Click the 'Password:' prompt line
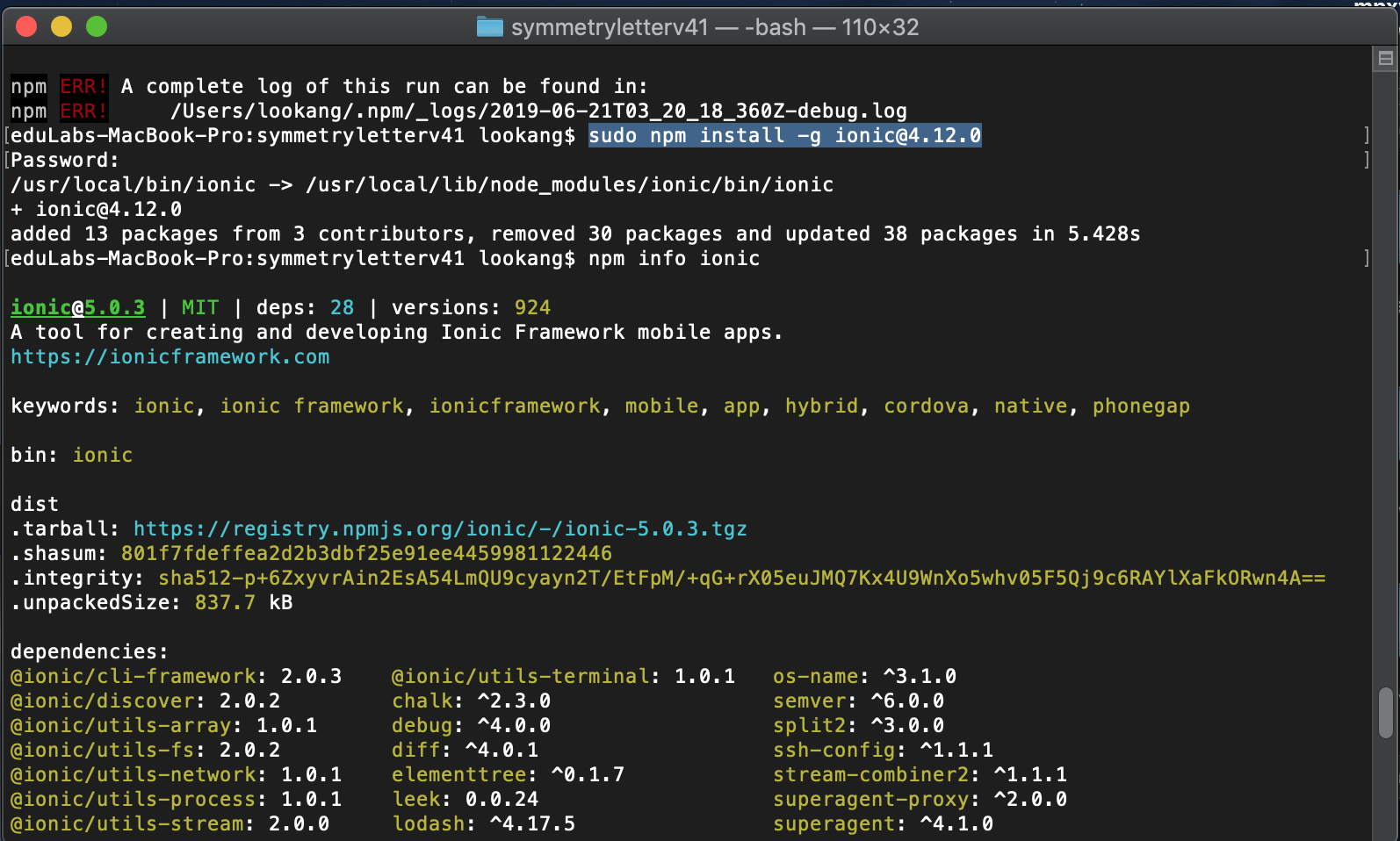1400x841 pixels. [65, 161]
